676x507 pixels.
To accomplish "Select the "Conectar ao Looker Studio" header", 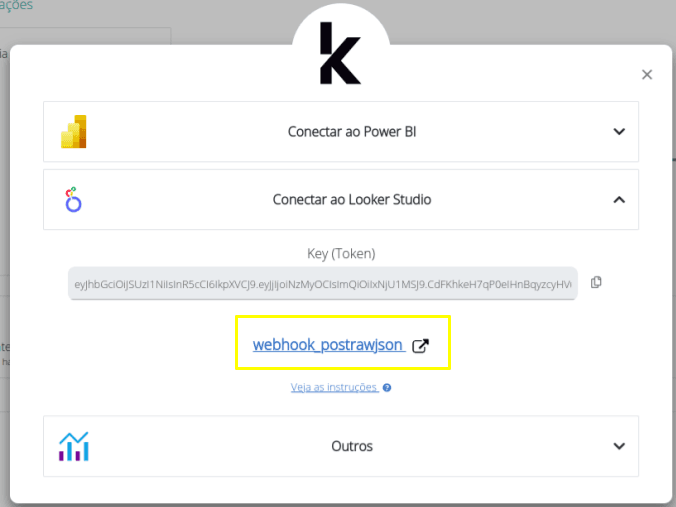I will coord(352,200).
